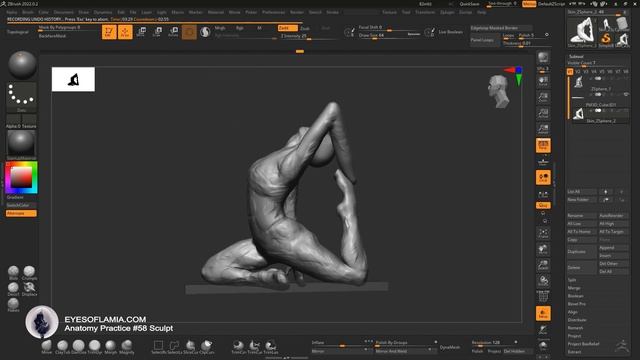Toggle Local transformations
The width and height of the screenshot is (640, 360).
click(x=543, y=177)
